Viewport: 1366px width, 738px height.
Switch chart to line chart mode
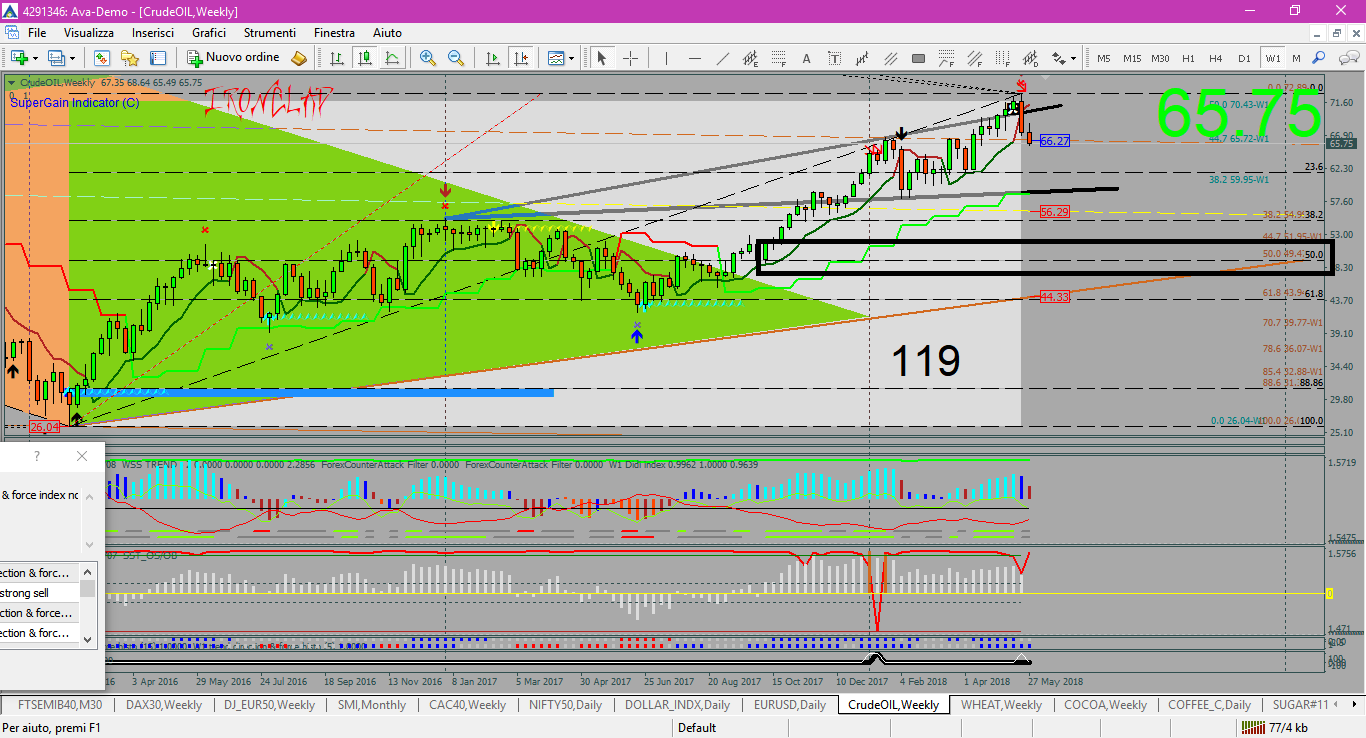[392, 57]
